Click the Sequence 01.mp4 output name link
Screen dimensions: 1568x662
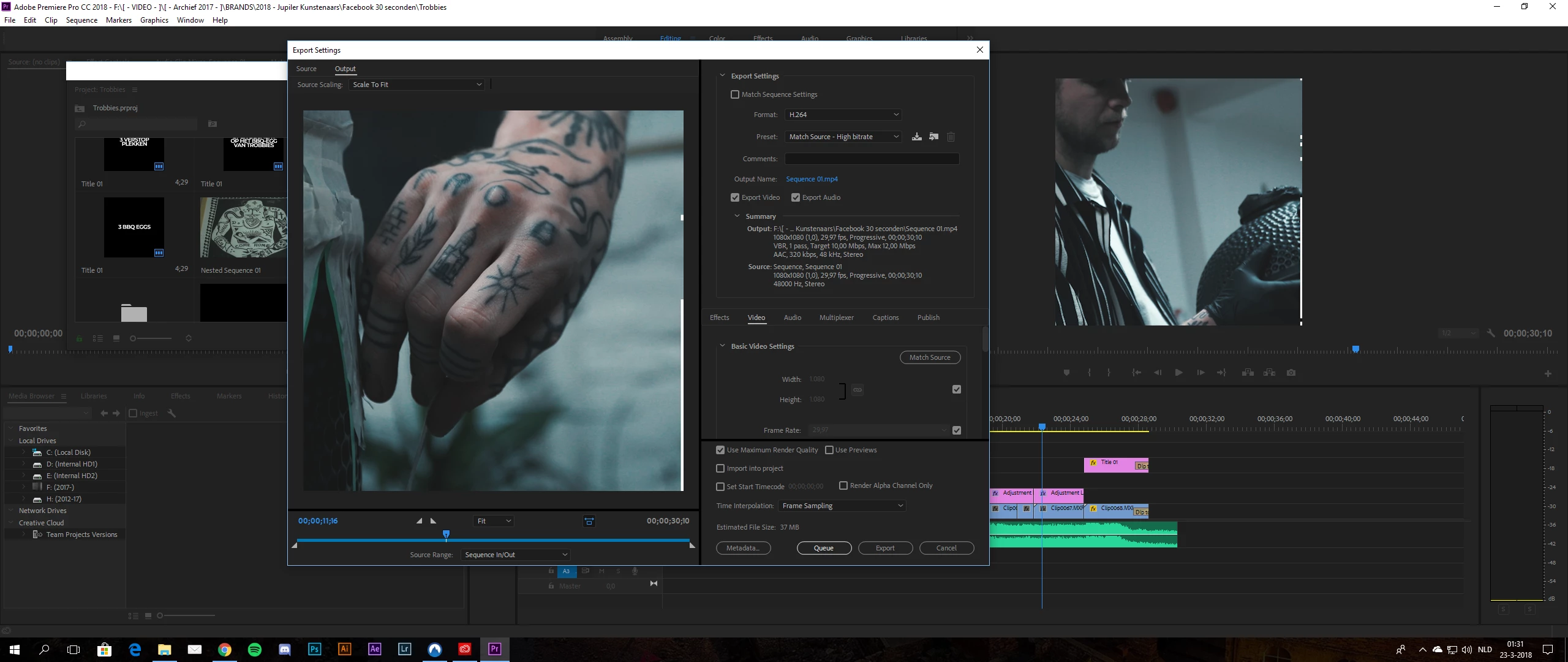[x=812, y=179]
